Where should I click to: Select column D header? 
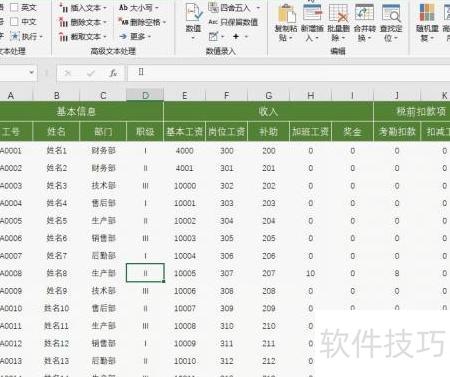(145, 96)
